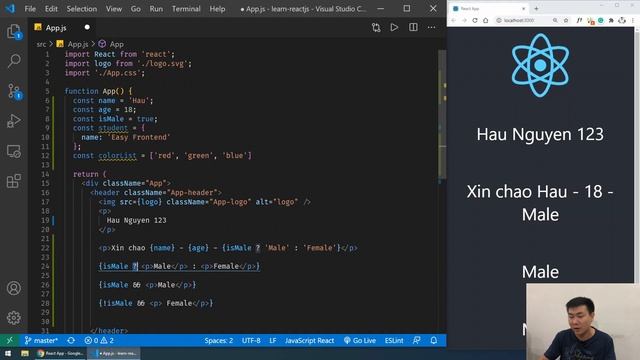Change encoding via UTF-8
Screen dimensions: 640x360
(x=251, y=340)
